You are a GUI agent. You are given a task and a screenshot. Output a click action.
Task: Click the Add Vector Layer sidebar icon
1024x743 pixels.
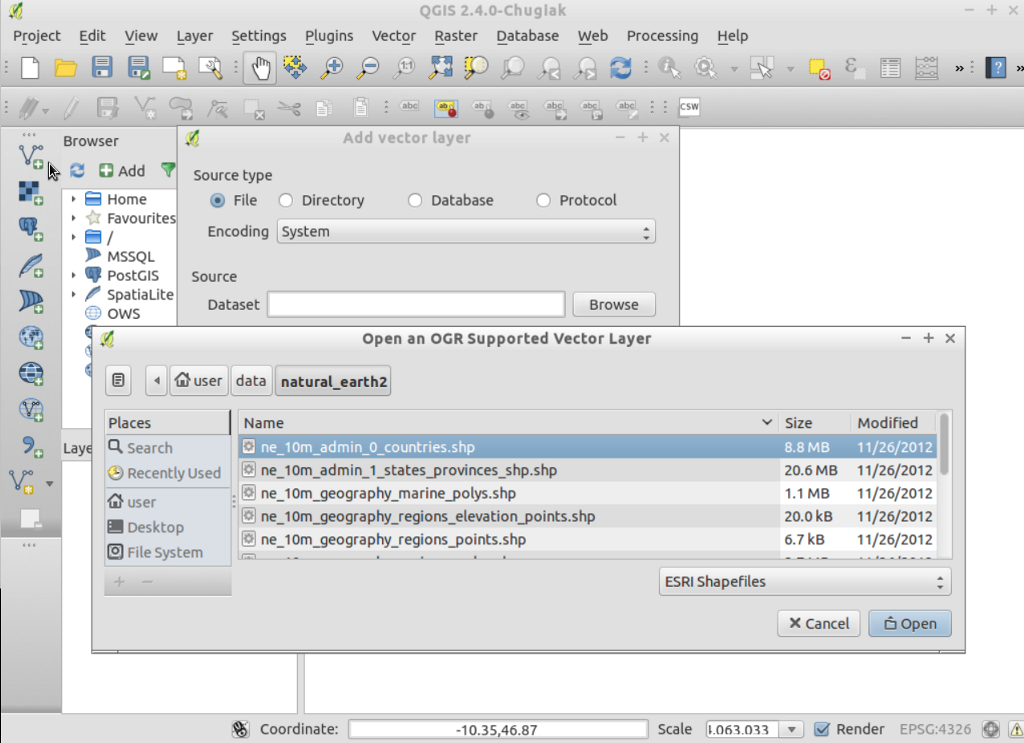pyautogui.click(x=31, y=157)
